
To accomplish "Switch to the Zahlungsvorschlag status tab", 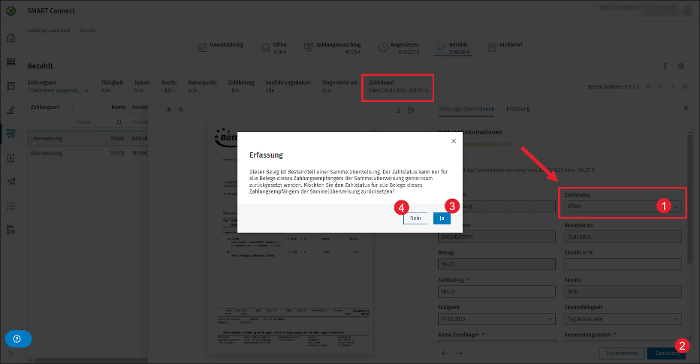I will 333,48.
